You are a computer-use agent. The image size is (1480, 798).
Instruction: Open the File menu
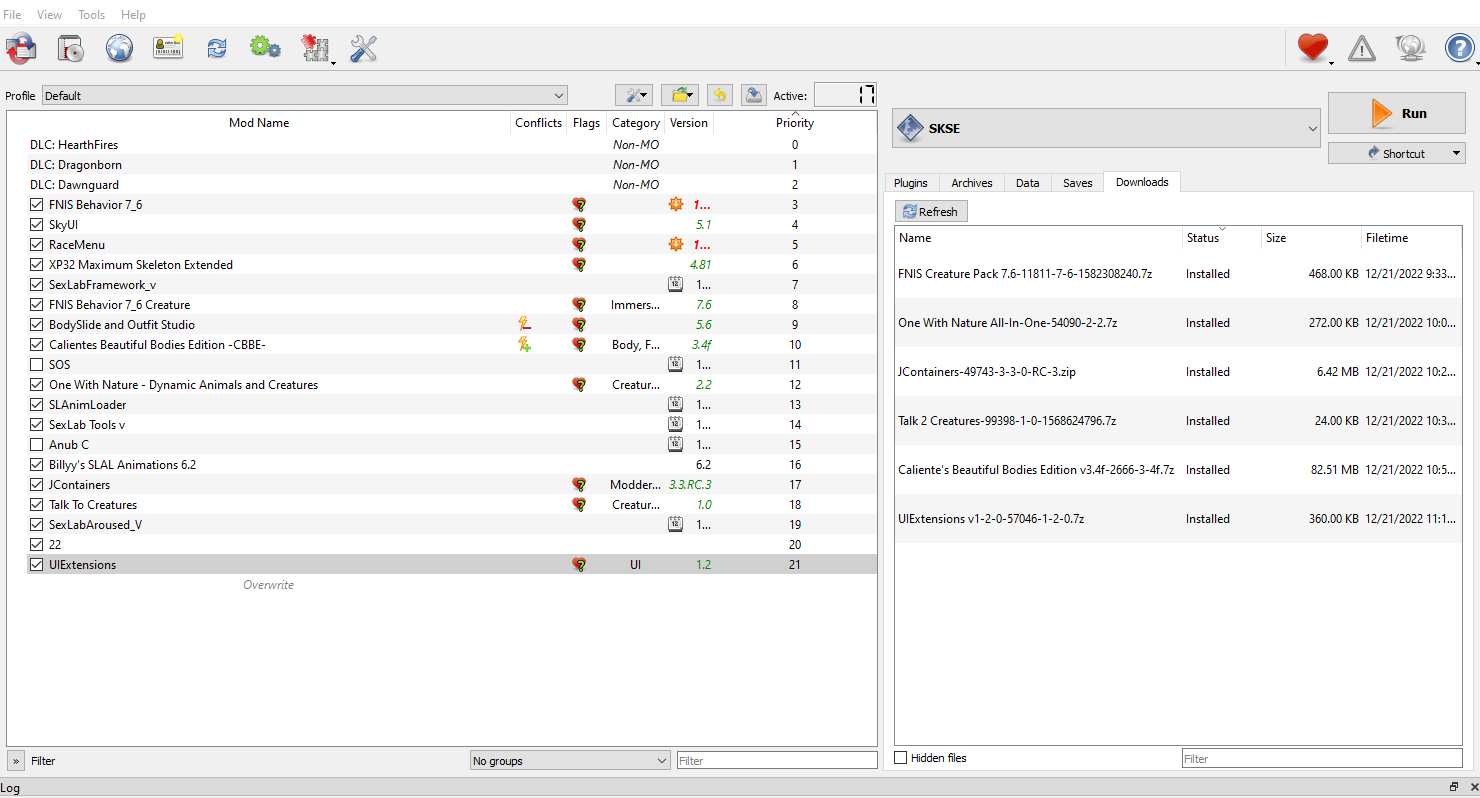coord(12,15)
